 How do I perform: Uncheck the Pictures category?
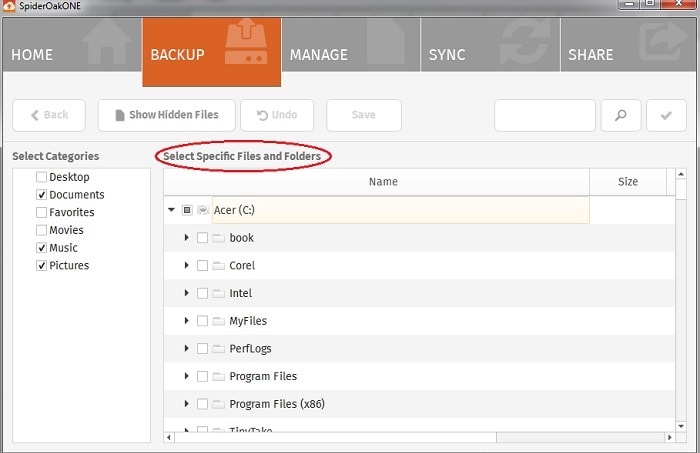42,266
